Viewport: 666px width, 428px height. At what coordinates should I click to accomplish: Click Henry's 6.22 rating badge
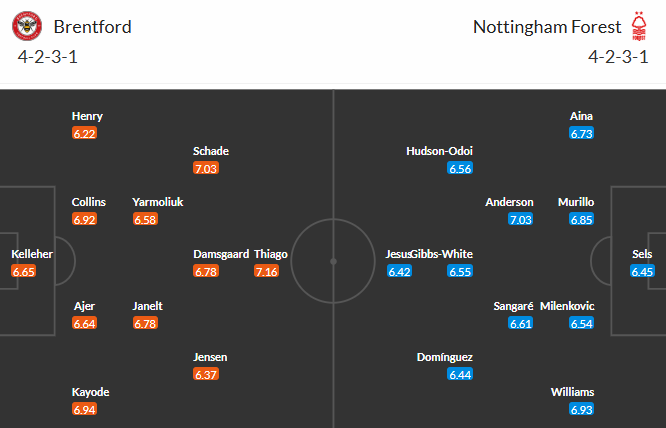(x=84, y=133)
